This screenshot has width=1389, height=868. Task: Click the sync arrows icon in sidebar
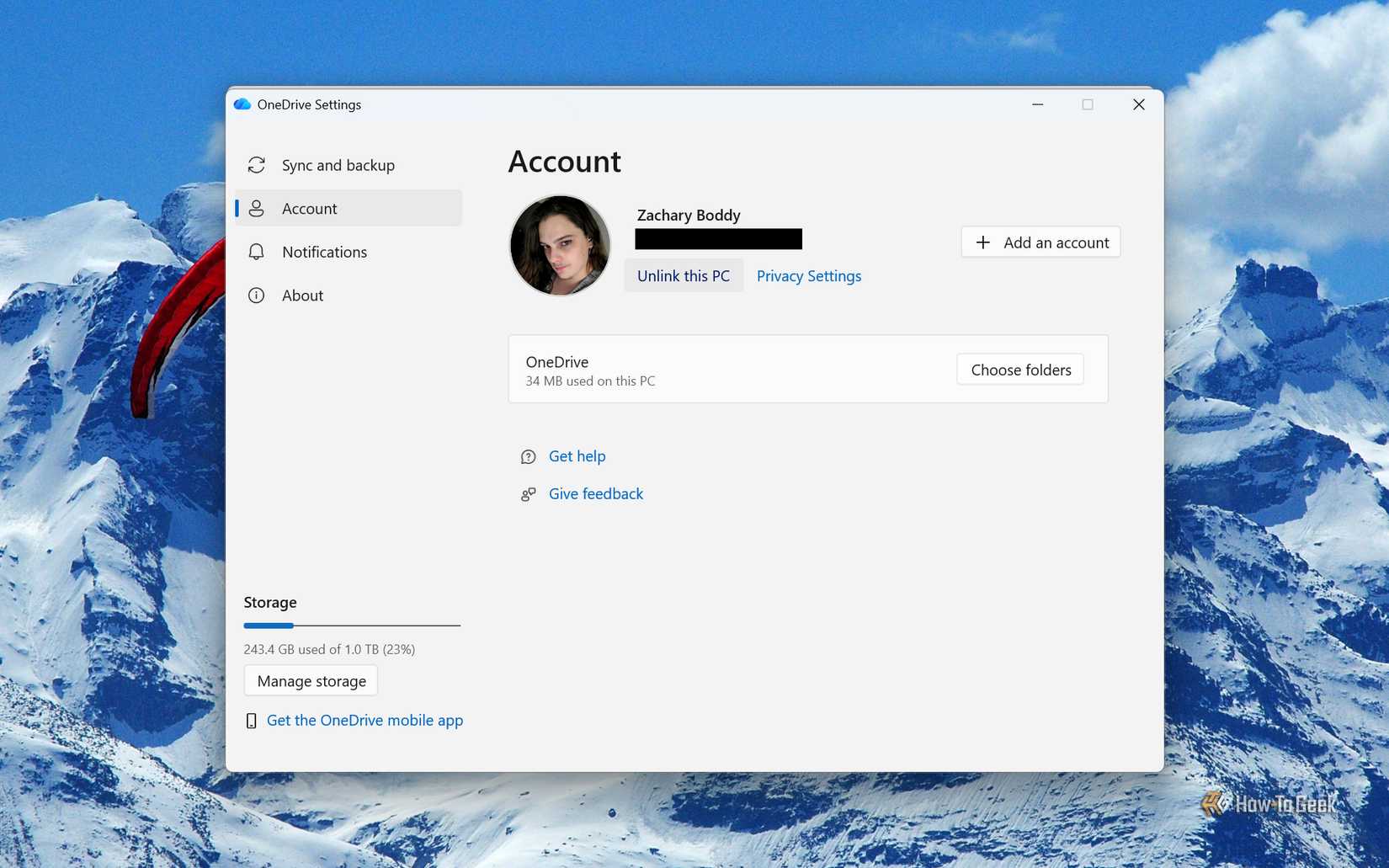pyautogui.click(x=257, y=165)
